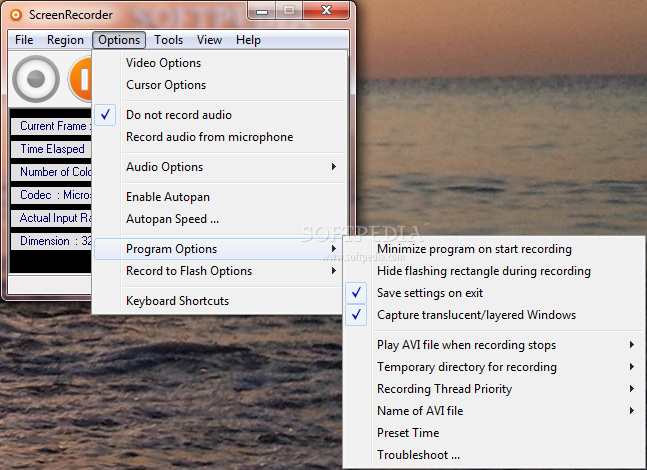Toggle Minimize program on start recording
The image size is (647, 470).
coord(494,249)
